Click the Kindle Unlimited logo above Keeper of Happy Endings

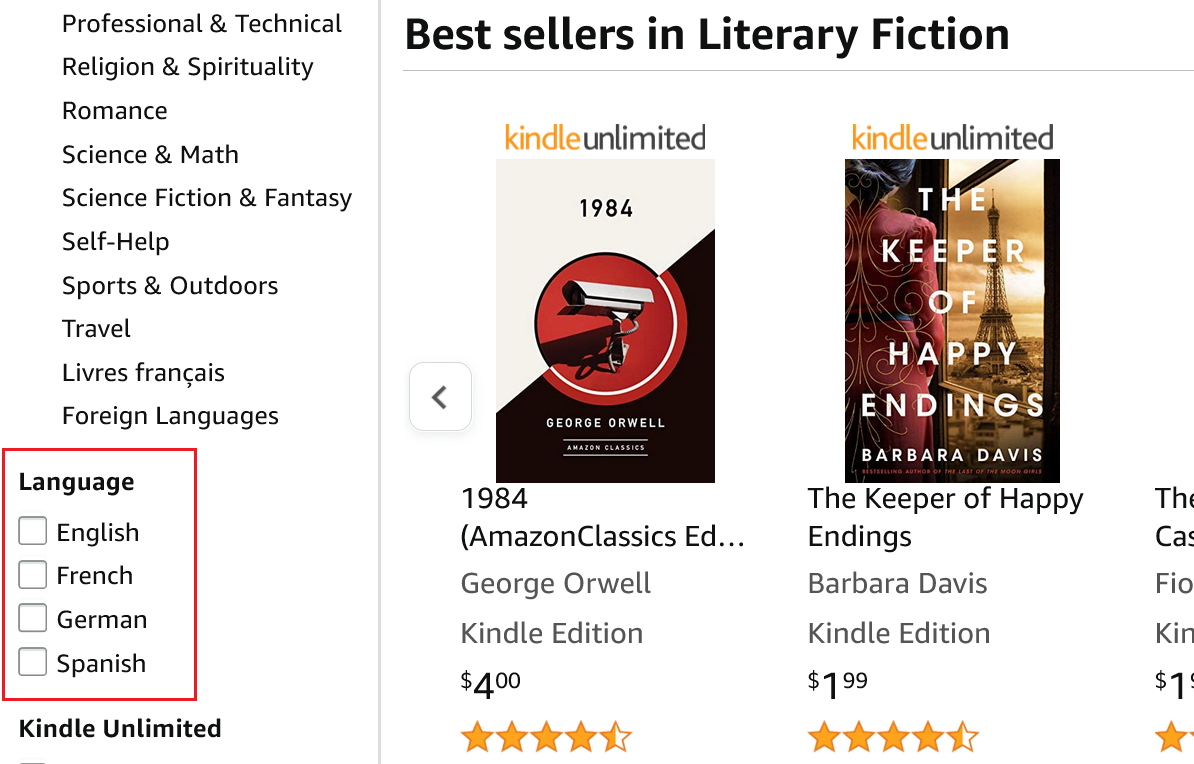pos(953,139)
